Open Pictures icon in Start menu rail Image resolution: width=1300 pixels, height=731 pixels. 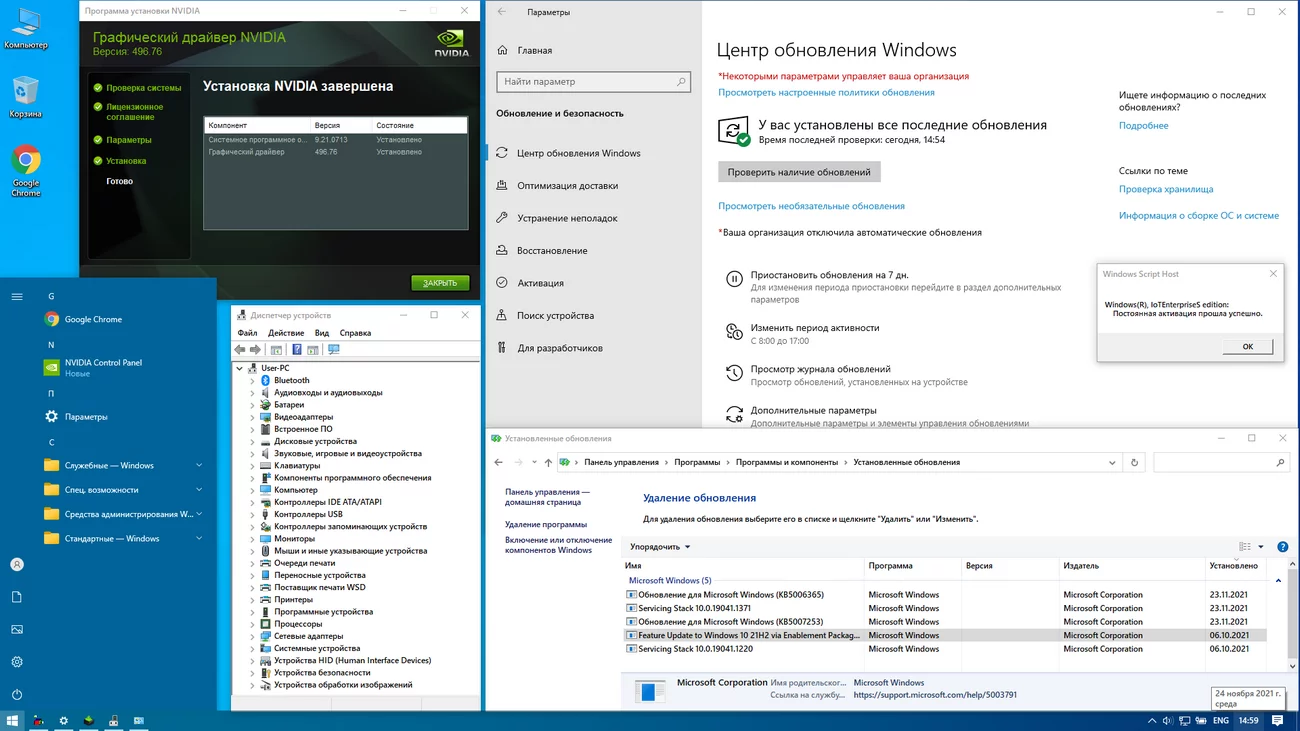coord(17,629)
